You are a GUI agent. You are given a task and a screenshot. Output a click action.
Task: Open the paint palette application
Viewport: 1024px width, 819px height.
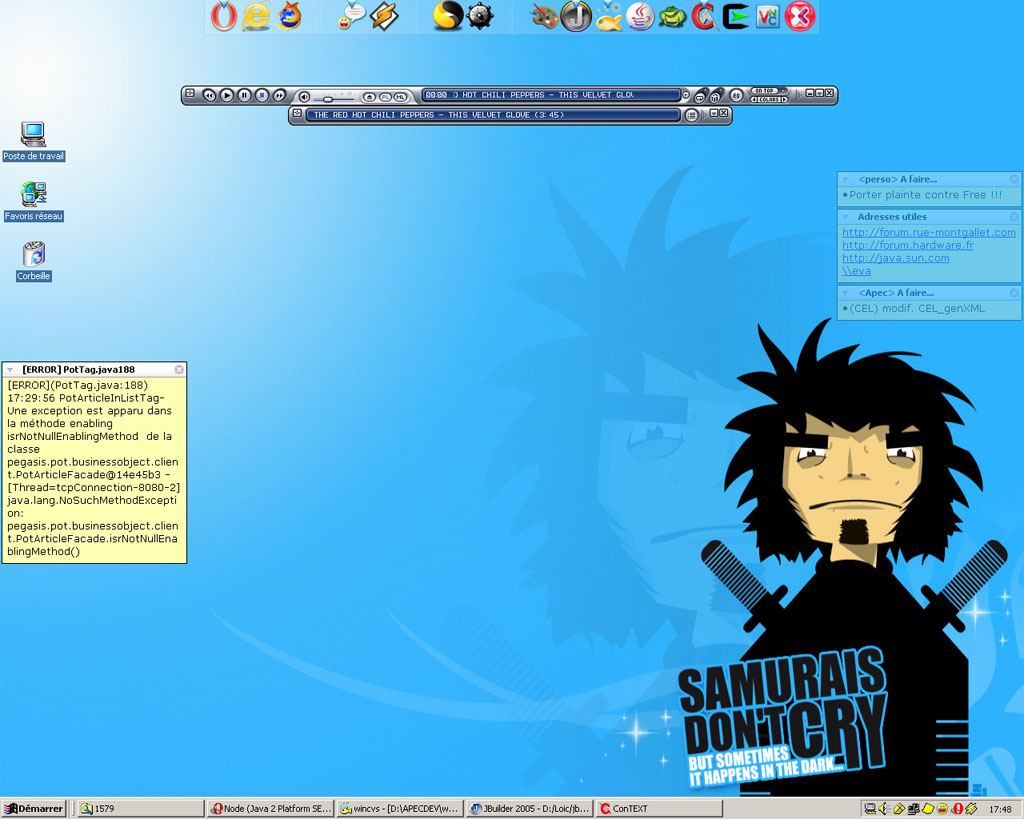point(544,16)
